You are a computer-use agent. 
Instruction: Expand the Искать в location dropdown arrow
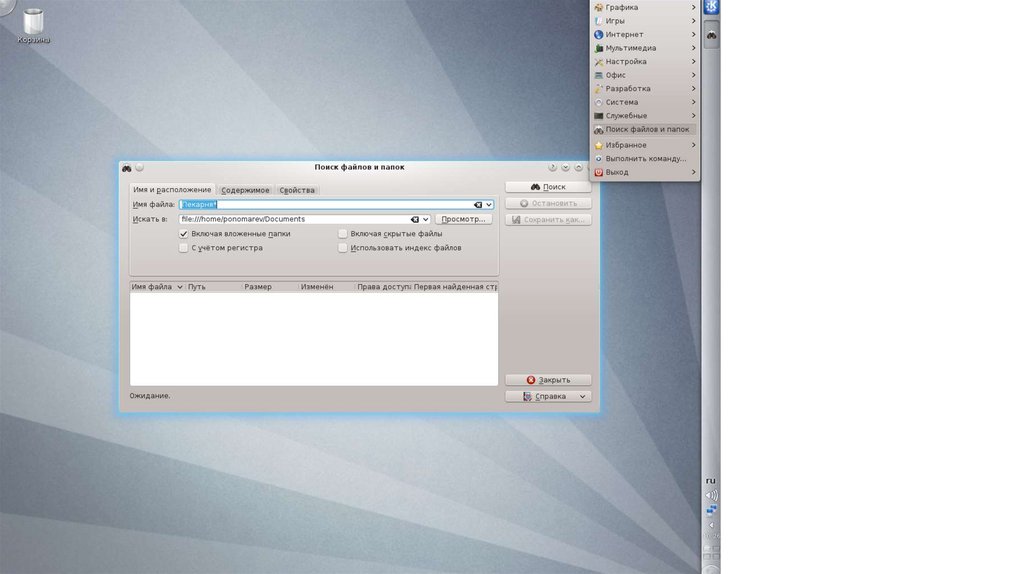click(x=426, y=219)
